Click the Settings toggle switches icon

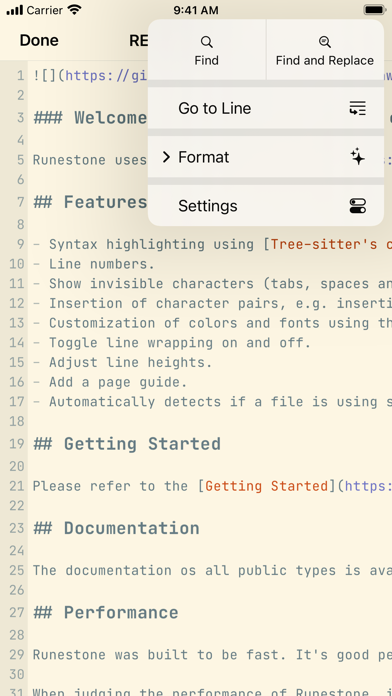[358, 206]
